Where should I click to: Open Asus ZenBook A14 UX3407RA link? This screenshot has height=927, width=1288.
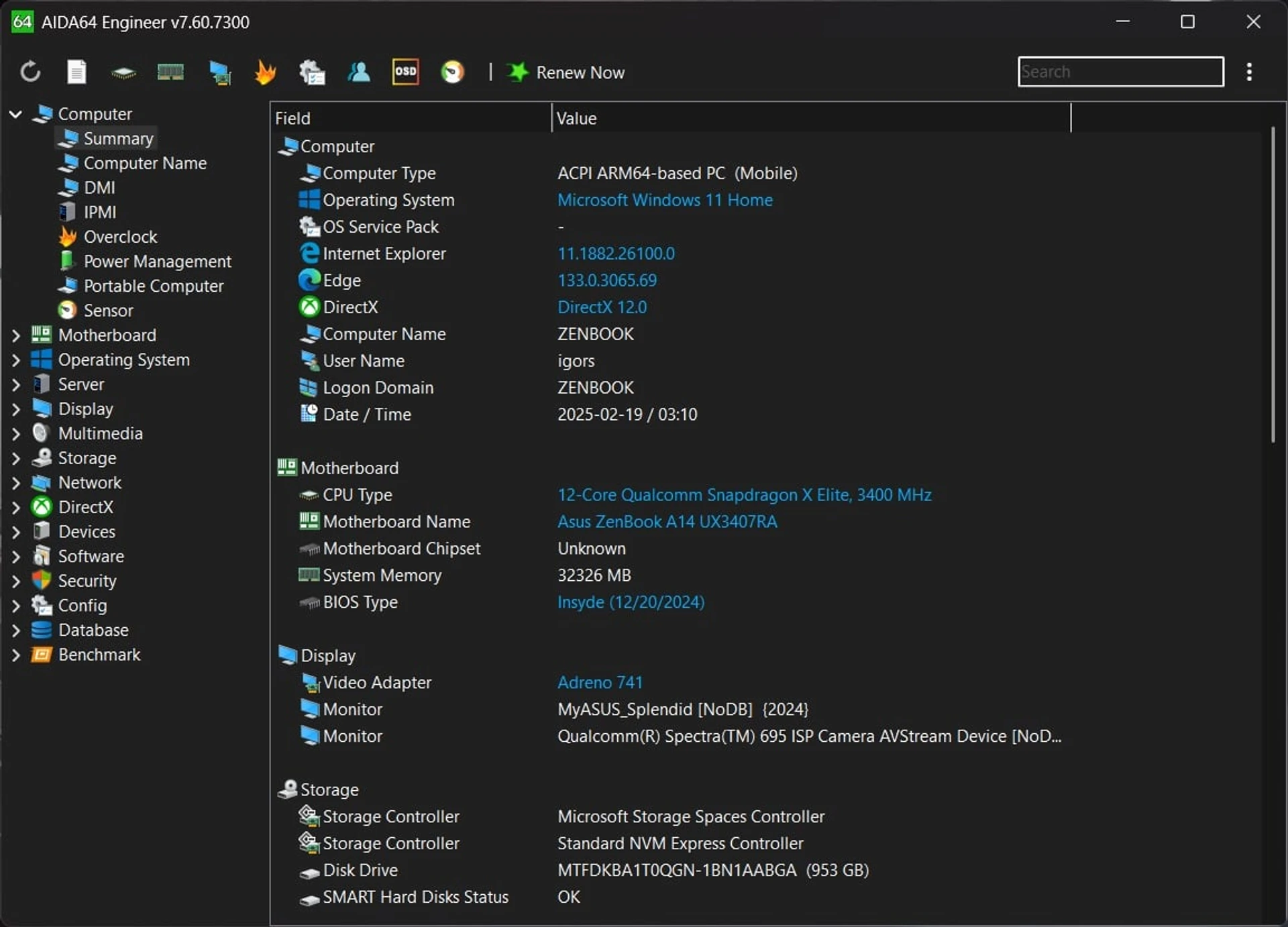[667, 522]
